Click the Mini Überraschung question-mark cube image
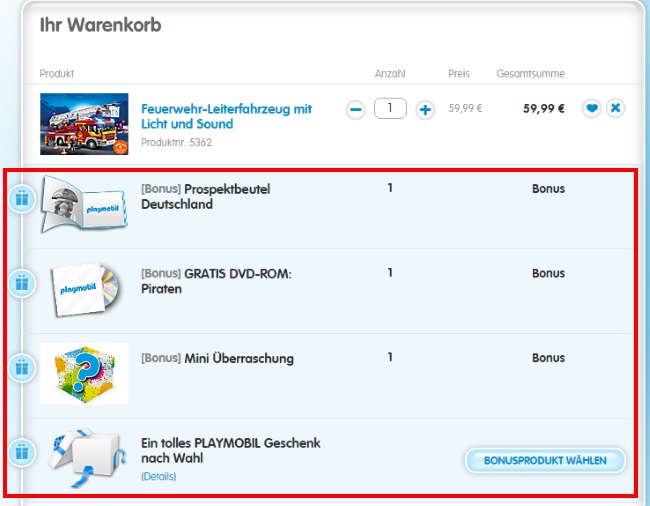Viewport: 650px width, 506px height. pos(84,374)
